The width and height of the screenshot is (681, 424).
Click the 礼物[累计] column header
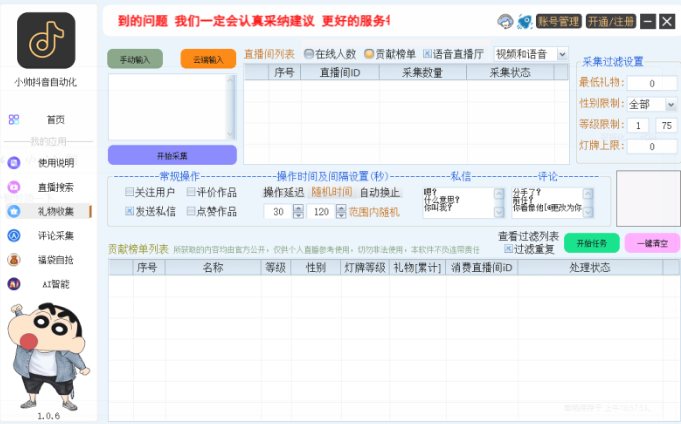tap(417, 267)
